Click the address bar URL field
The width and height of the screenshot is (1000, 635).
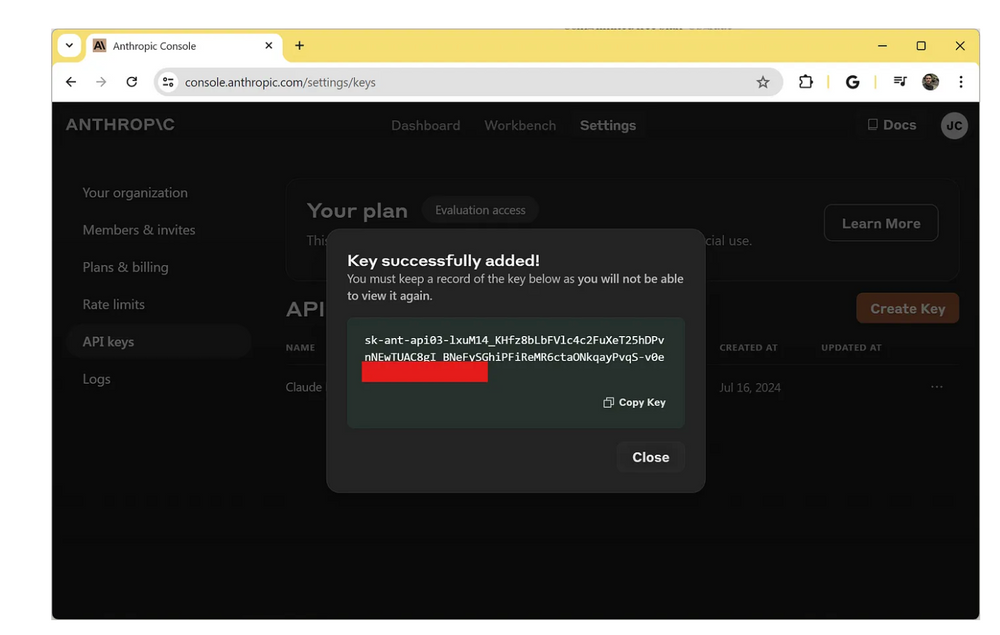coord(450,82)
